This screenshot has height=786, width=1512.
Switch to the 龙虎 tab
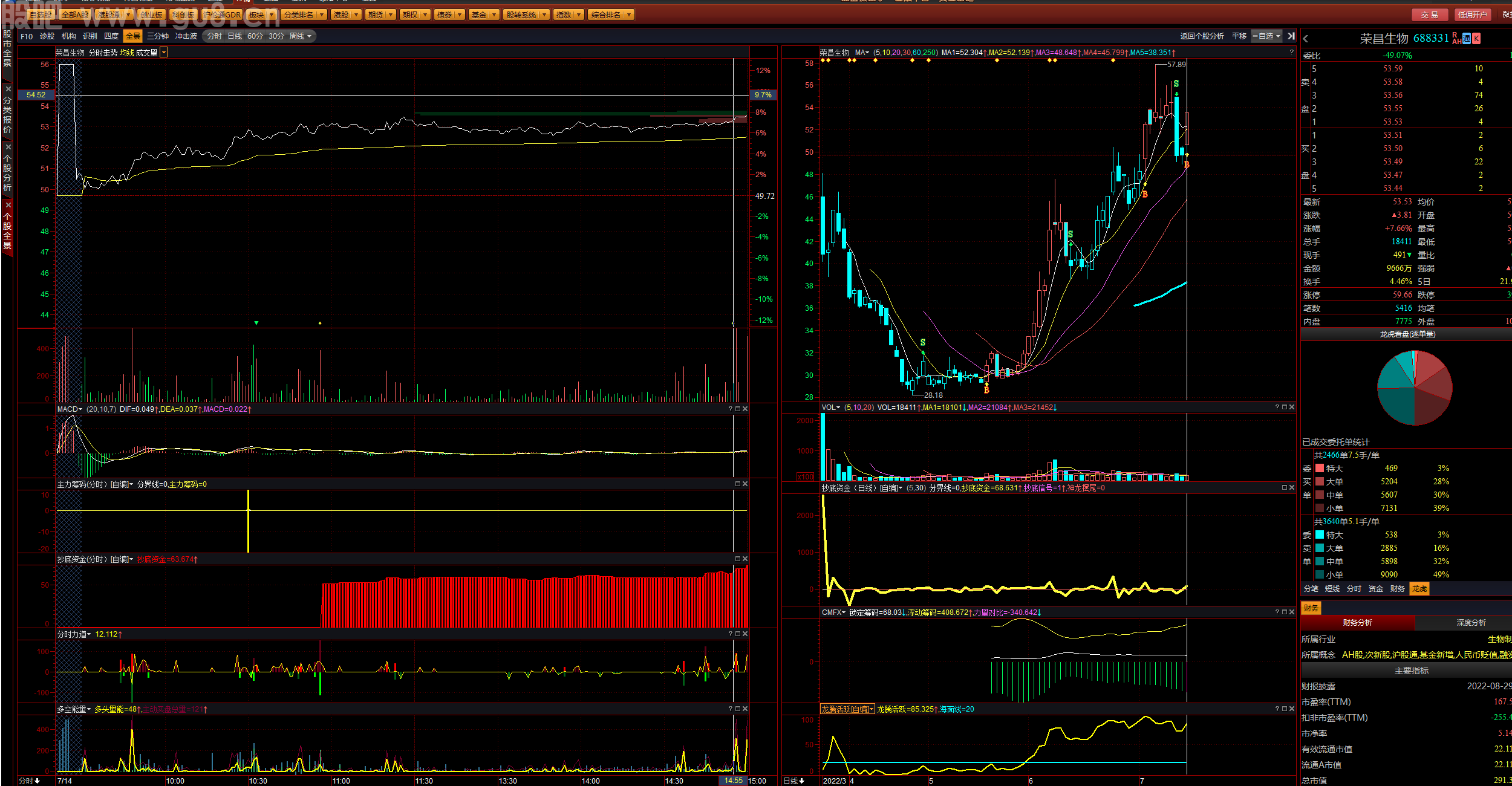pyautogui.click(x=1419, y=589)
